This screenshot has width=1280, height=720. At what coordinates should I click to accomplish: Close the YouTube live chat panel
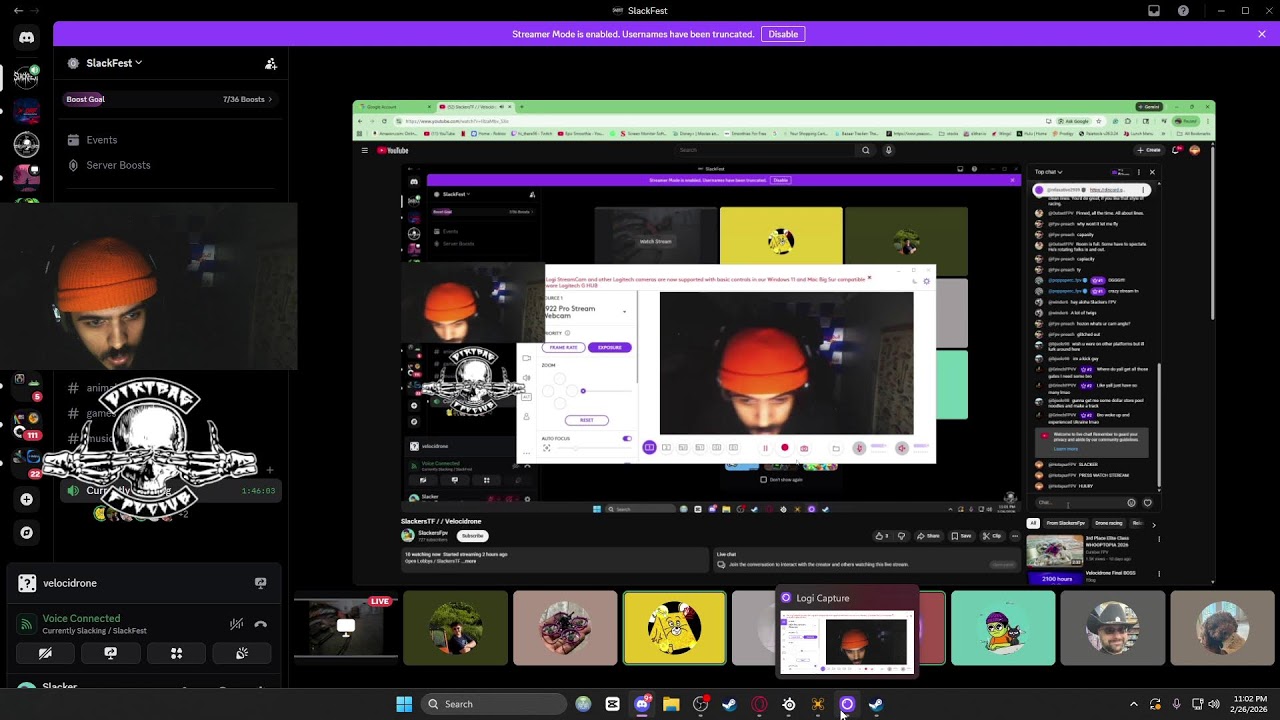point(1152,172)
